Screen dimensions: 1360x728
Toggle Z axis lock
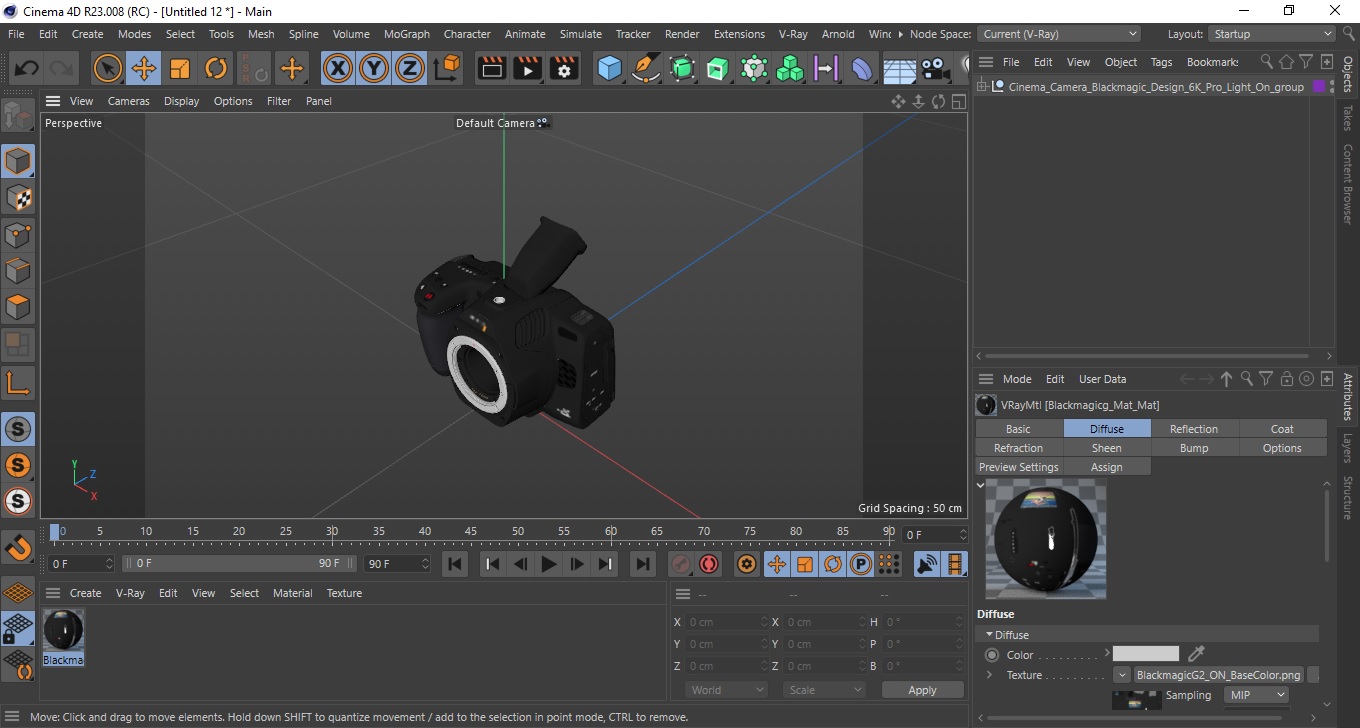[410, 69]
